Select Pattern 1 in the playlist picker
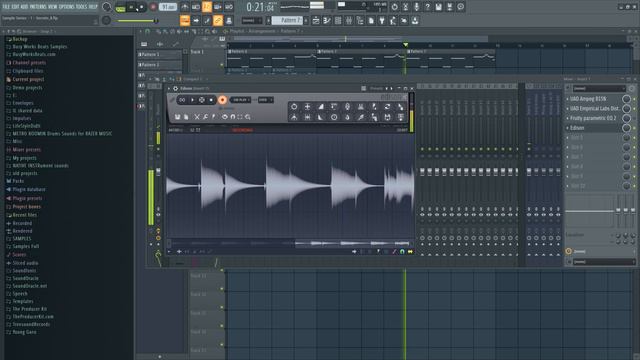Viewport: 640px width, 360px height. [159, 54]
